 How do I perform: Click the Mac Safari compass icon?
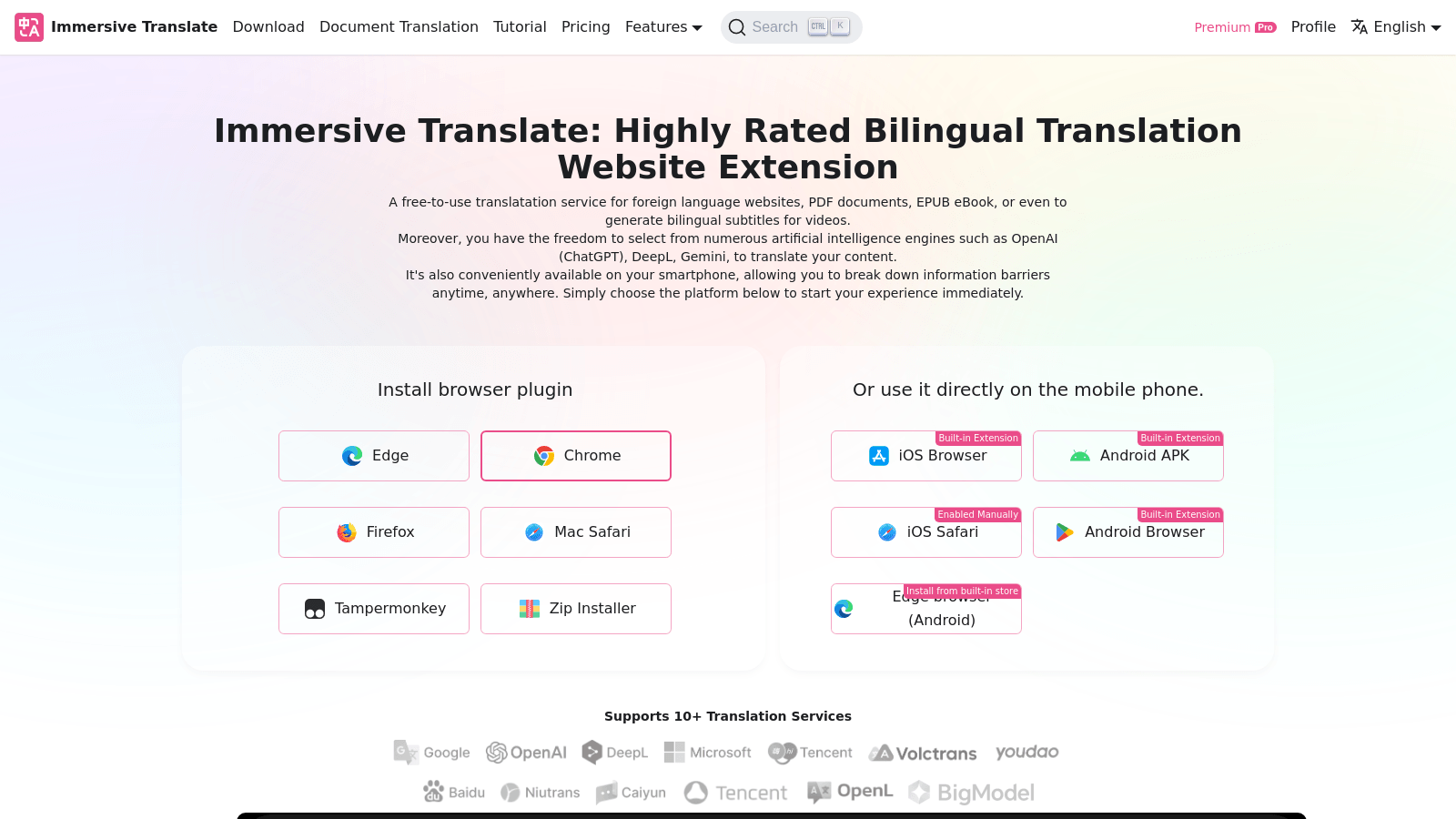(534, 532)
